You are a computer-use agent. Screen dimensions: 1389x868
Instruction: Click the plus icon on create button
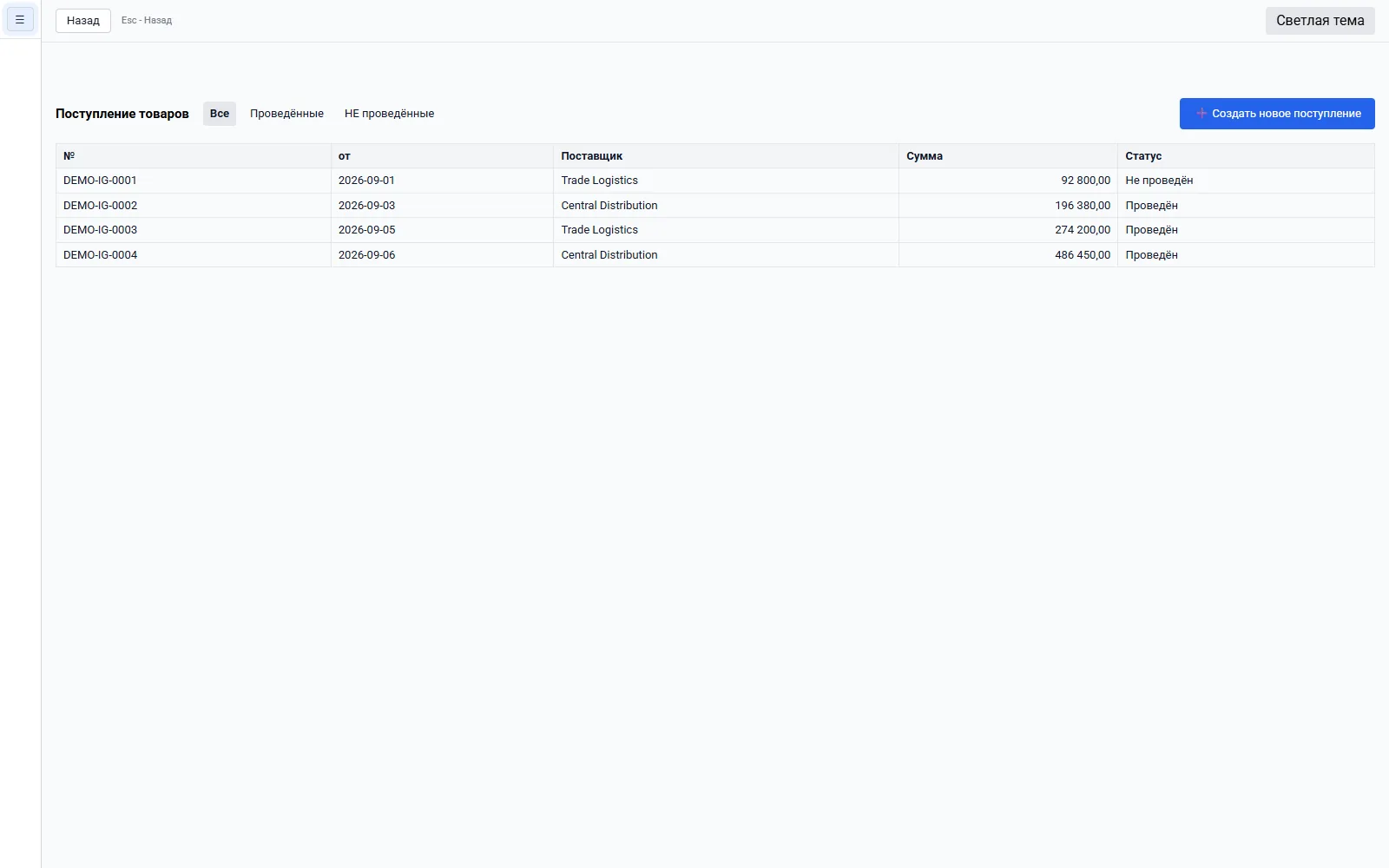[1201, 114]
